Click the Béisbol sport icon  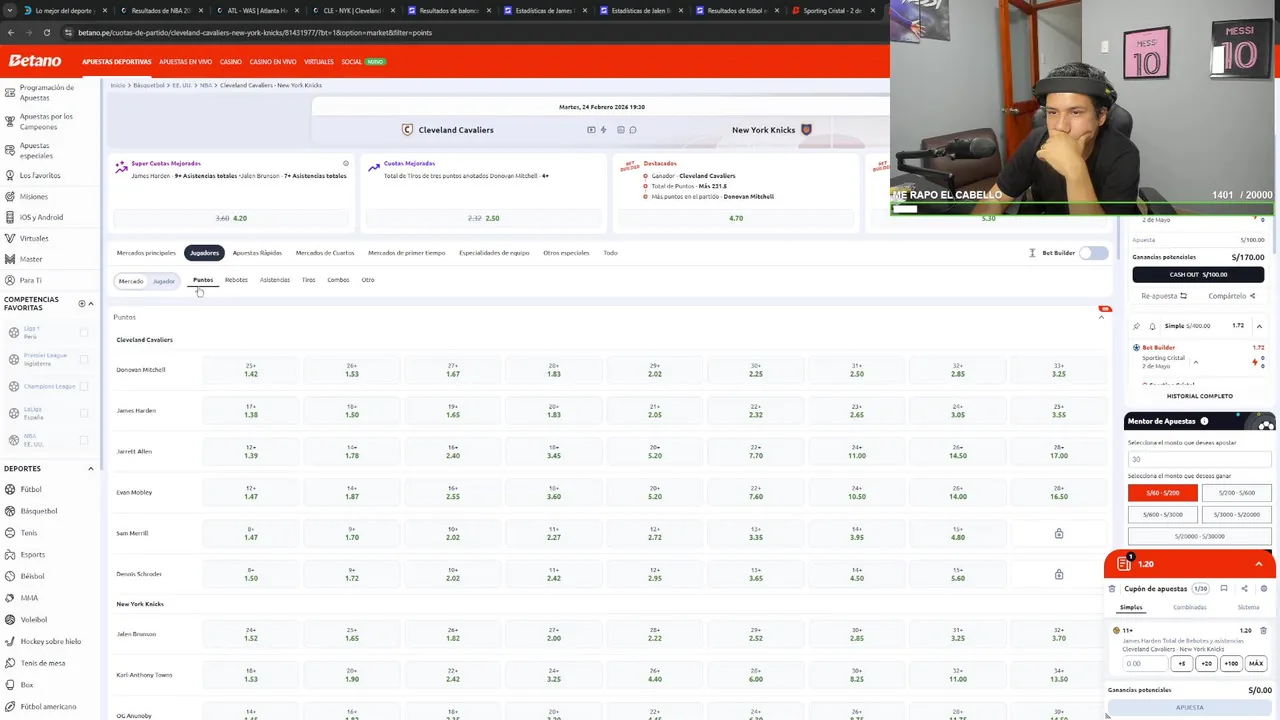[x=10, y=576]
